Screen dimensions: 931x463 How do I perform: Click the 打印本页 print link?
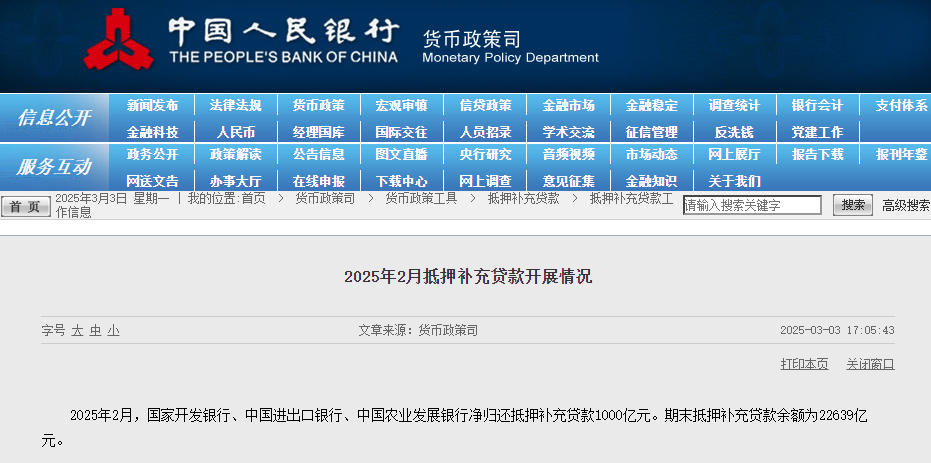[804, 364]
